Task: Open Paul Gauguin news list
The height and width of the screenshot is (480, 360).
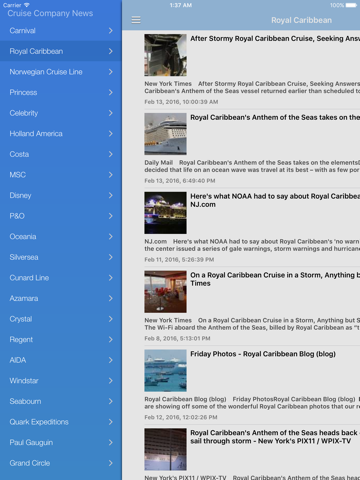Action: point(61,443)
